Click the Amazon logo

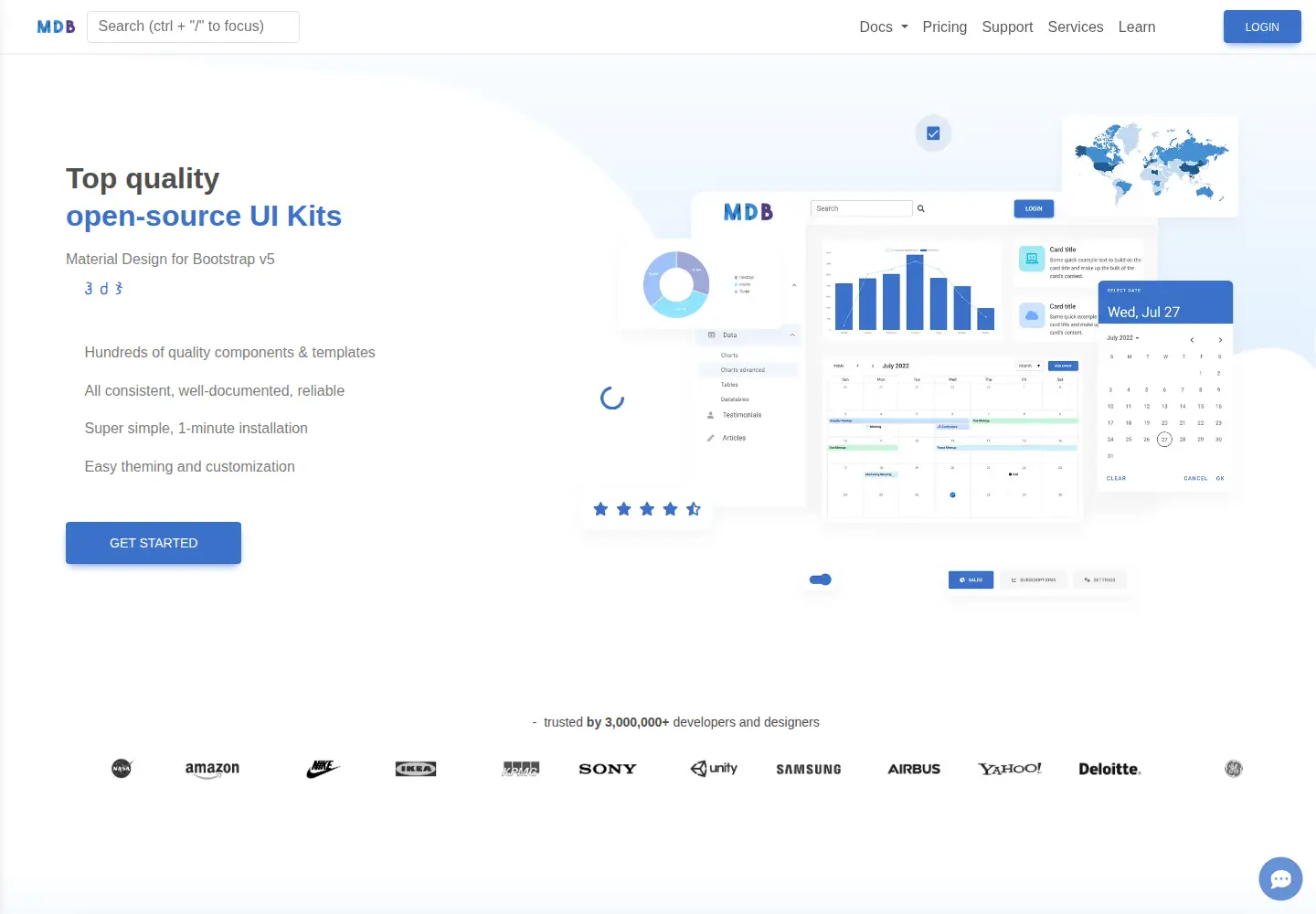tap(212, 770)
